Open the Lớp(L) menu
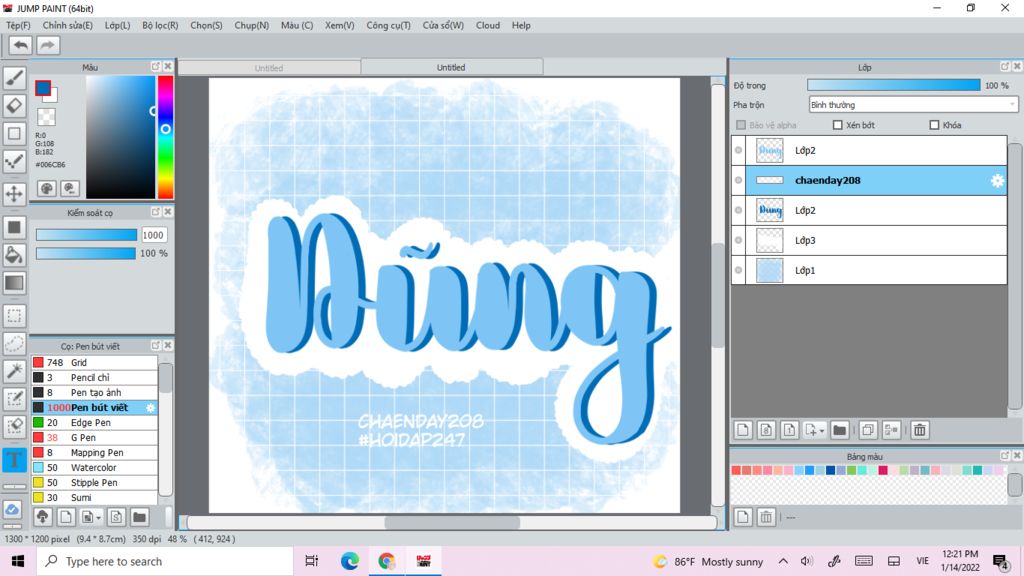1024x576 pixels. point(118,25)
